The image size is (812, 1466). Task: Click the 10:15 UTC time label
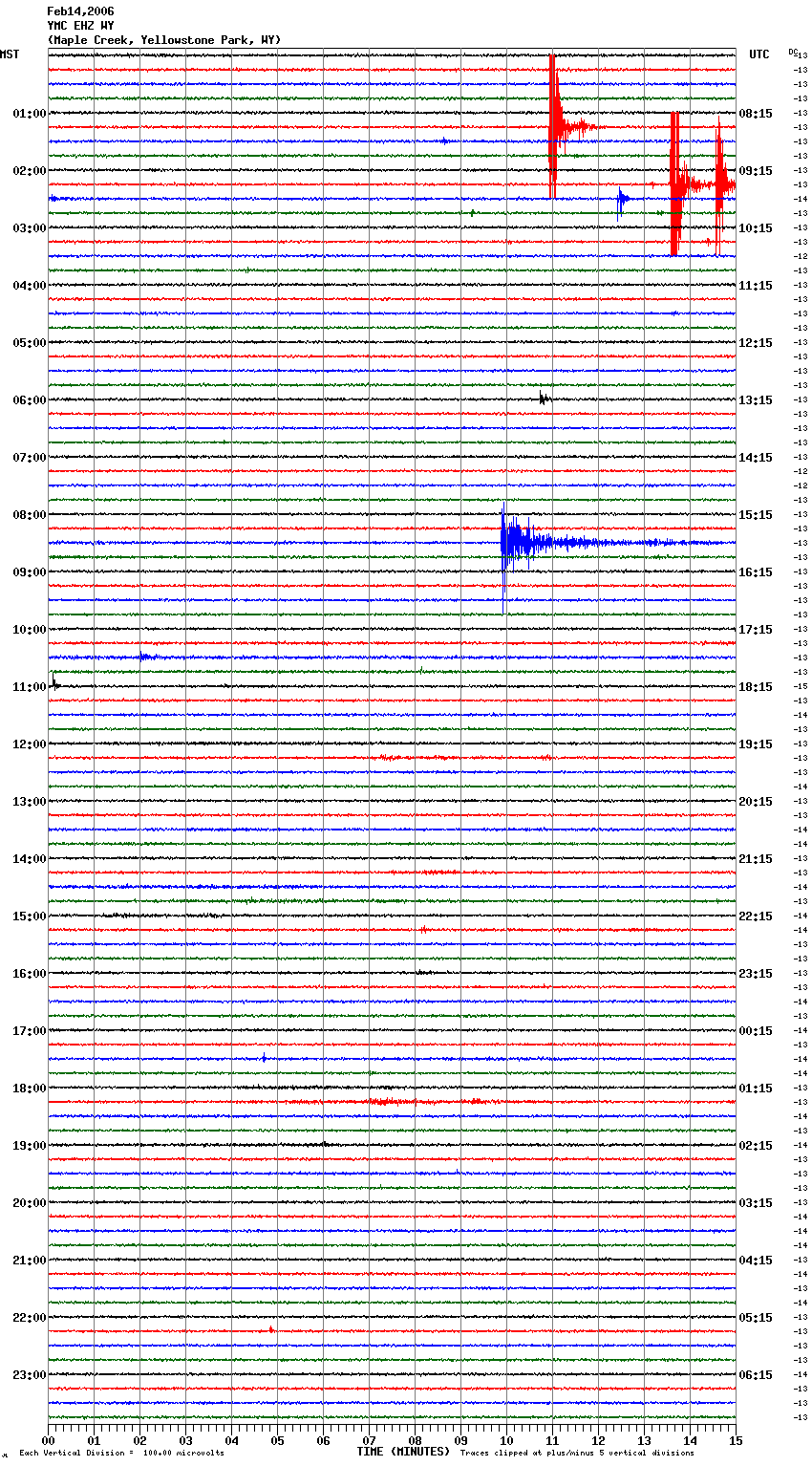[x=756, y=228]
